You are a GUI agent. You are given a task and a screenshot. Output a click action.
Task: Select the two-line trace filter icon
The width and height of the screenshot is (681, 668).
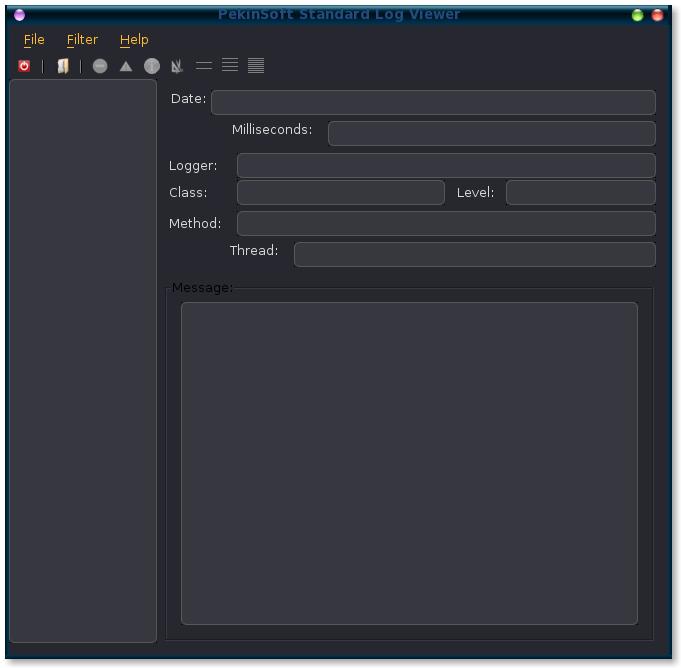[x=204, y=66]
